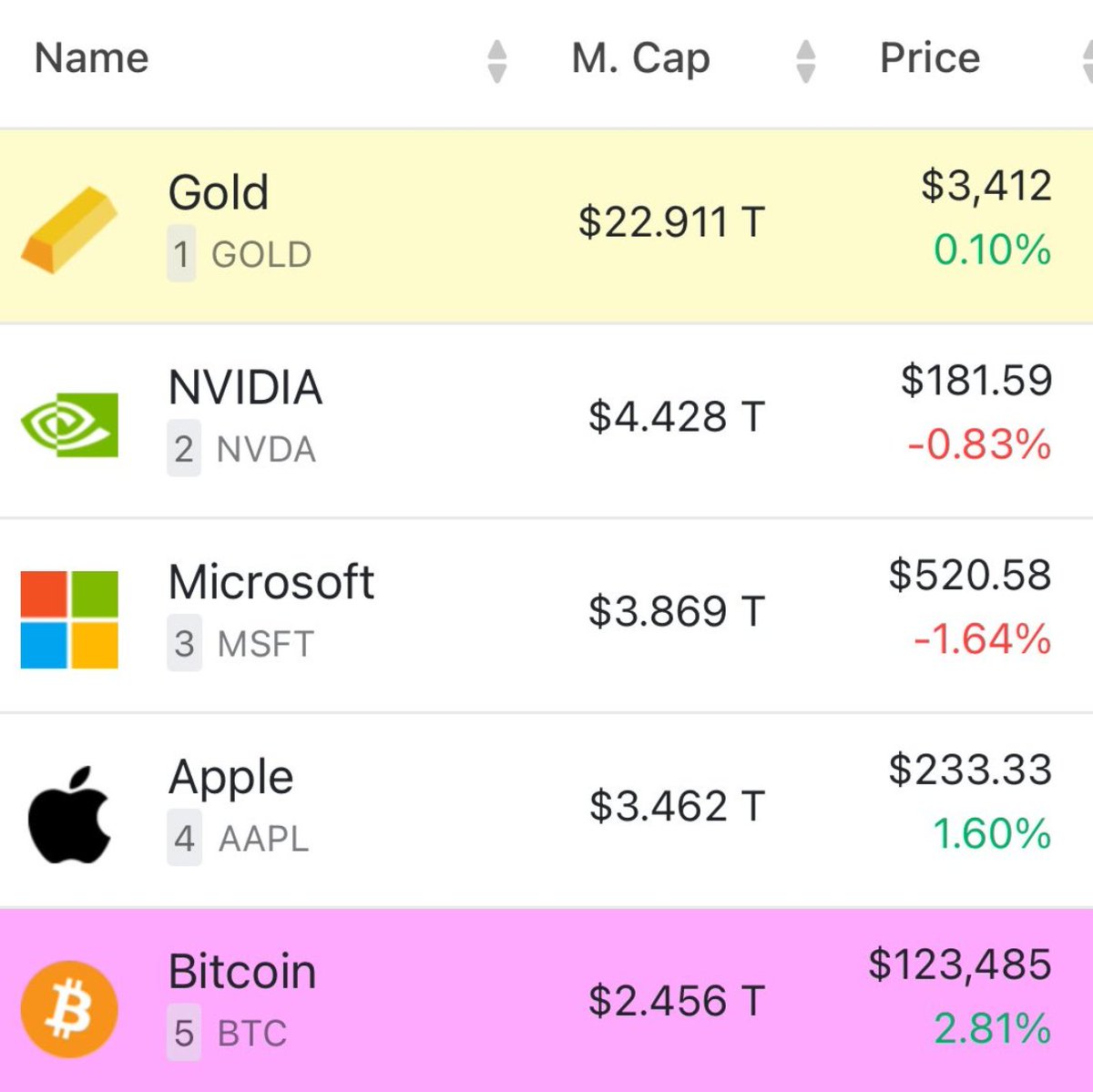
Task: Open the Apple company name link
Action: [231, 778]
